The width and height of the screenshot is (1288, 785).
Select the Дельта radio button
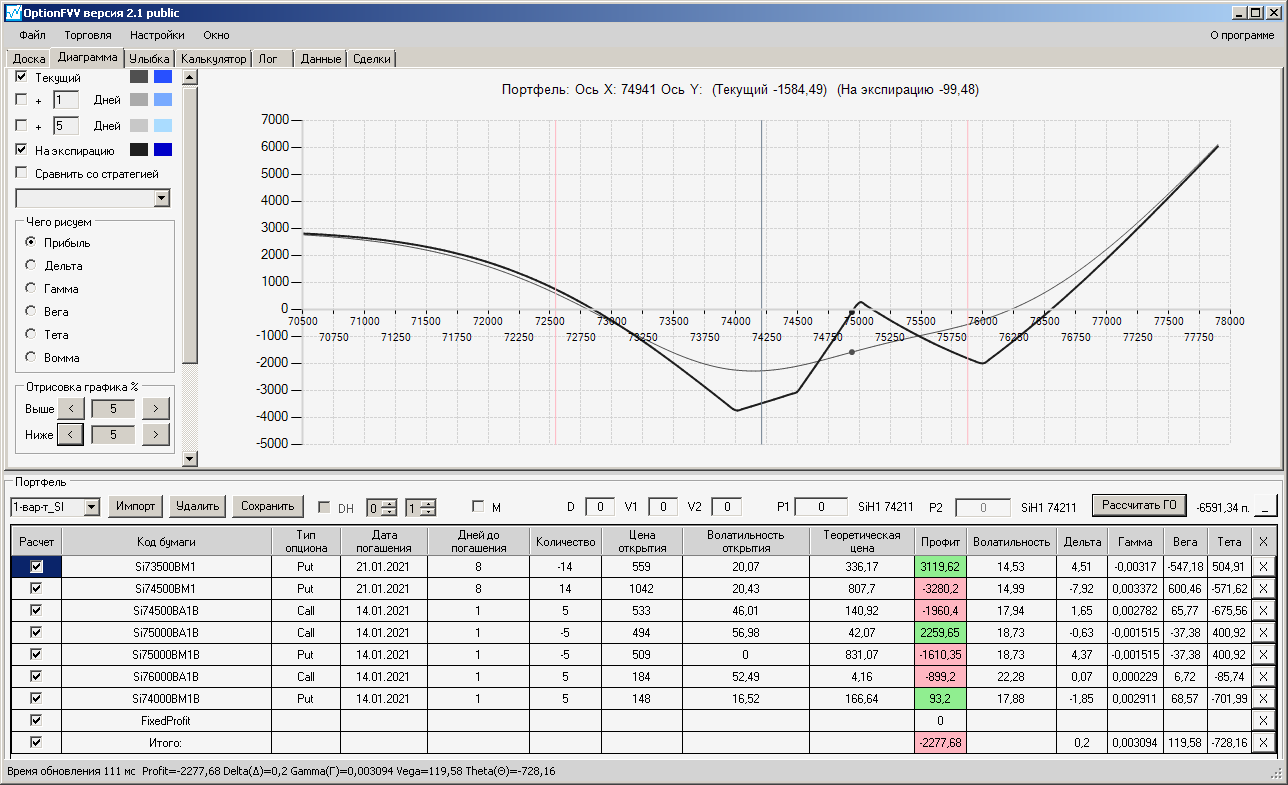click(x=31, y=266)
